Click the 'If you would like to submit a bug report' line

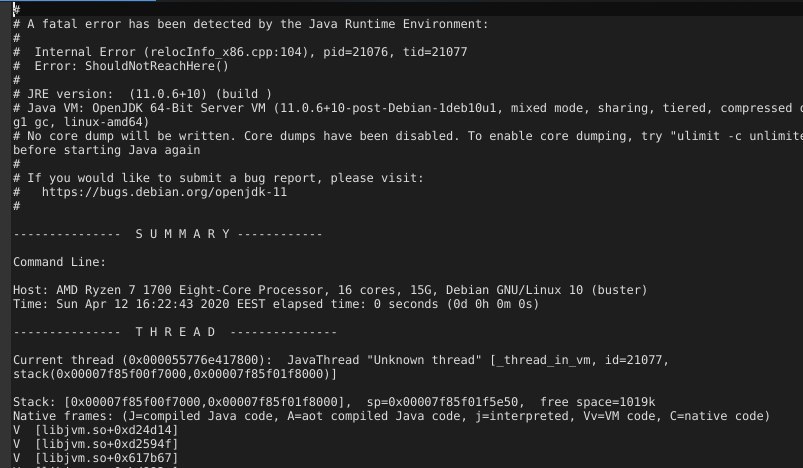(219, 178)
